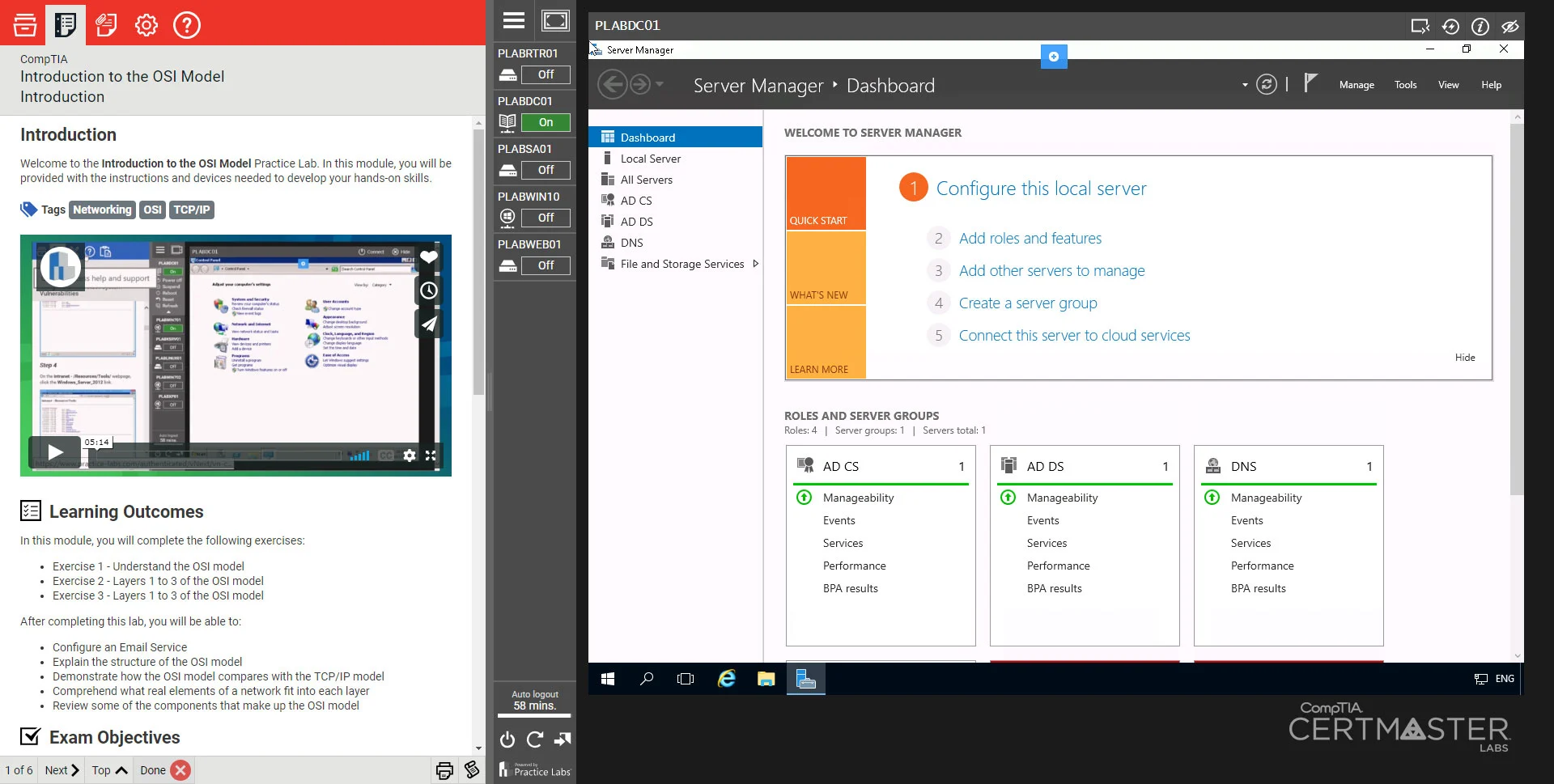Screen dimensions: 1554x784
Task: Toggle PLABRTR01 power Off switch
Action: (x=546, y=74)
